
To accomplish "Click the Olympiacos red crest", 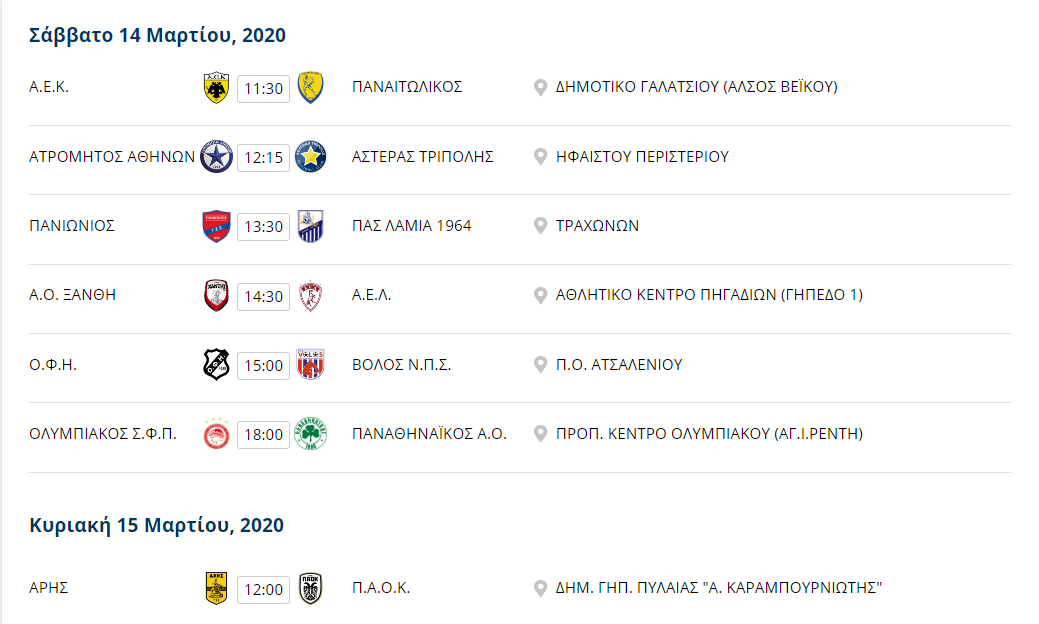I will 216,434.
